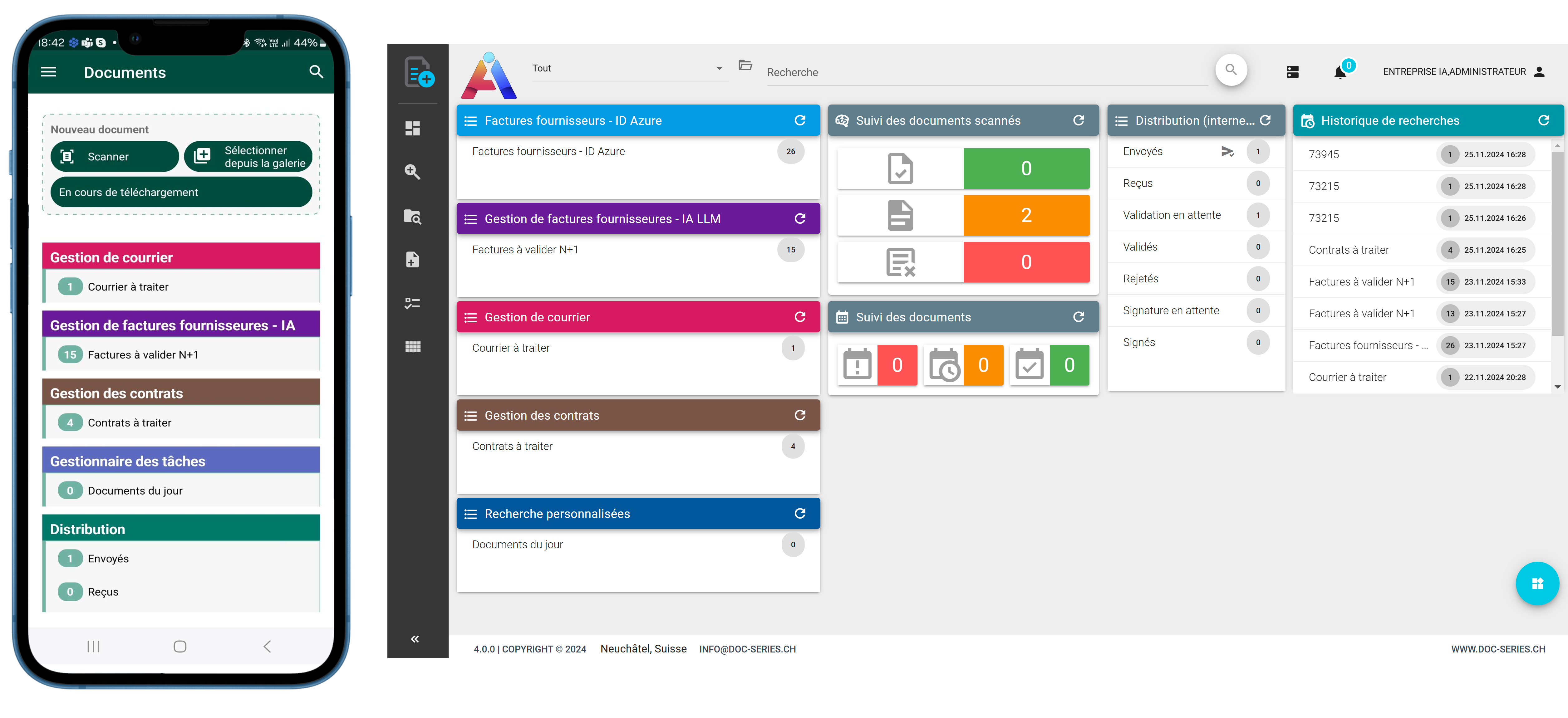Screen dimensions: 1568x718
Task: Open the dashboard tiles sidebar icon
Action: 413,128
